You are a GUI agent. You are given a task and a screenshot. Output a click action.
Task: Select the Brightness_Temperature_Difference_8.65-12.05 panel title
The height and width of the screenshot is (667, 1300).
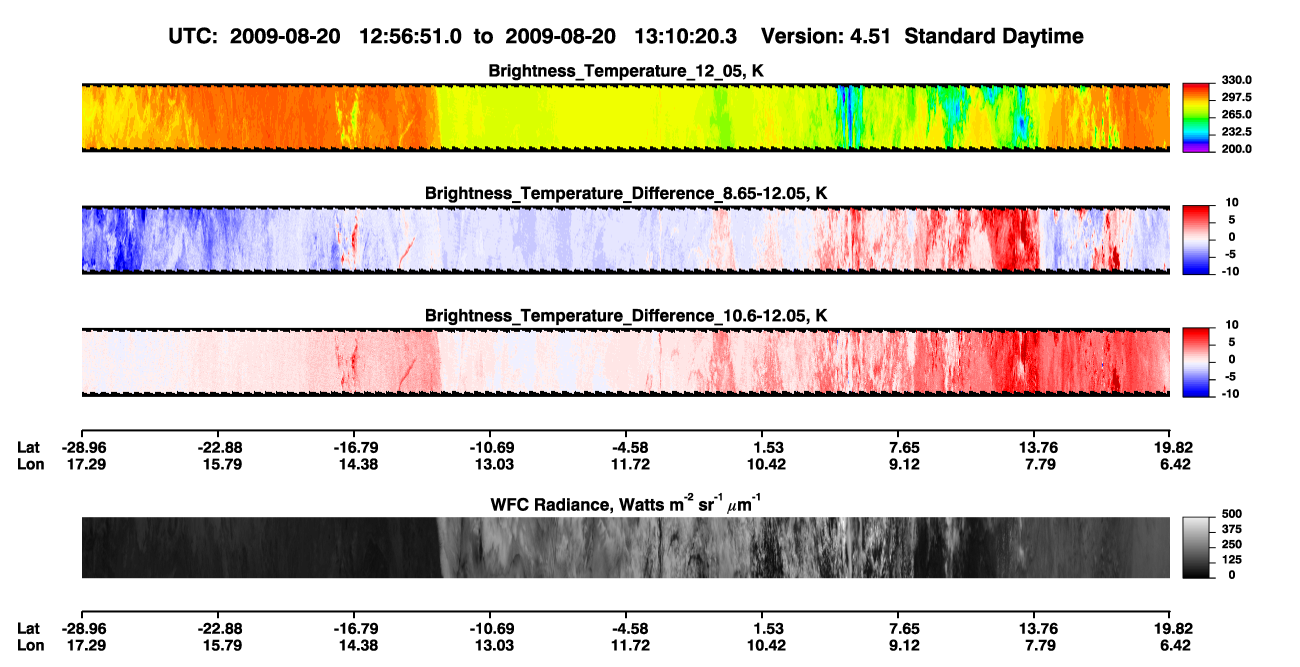tap(626, 193)
